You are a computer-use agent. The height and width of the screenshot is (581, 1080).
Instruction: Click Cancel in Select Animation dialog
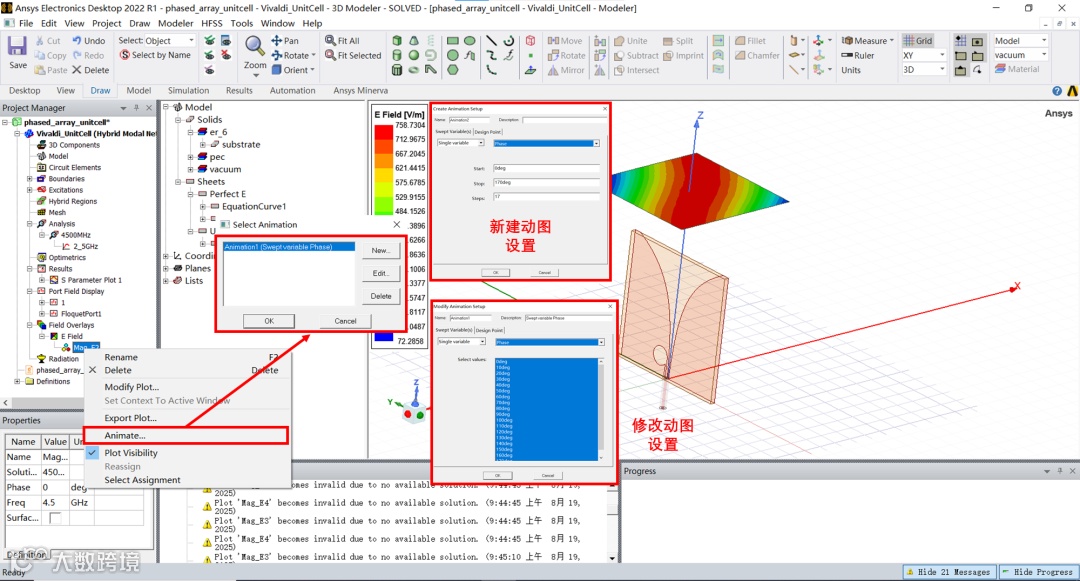pos(345,321)
